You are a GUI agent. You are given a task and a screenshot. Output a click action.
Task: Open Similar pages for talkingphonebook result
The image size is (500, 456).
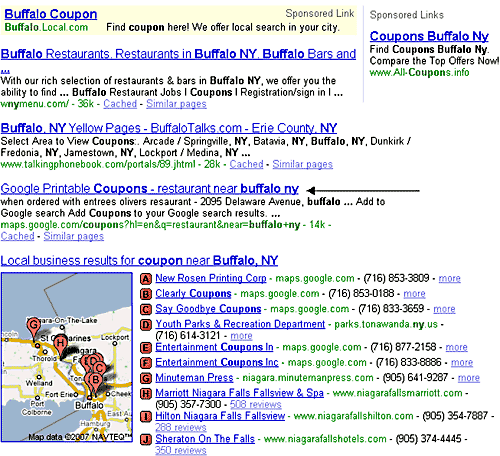[302, 164]
